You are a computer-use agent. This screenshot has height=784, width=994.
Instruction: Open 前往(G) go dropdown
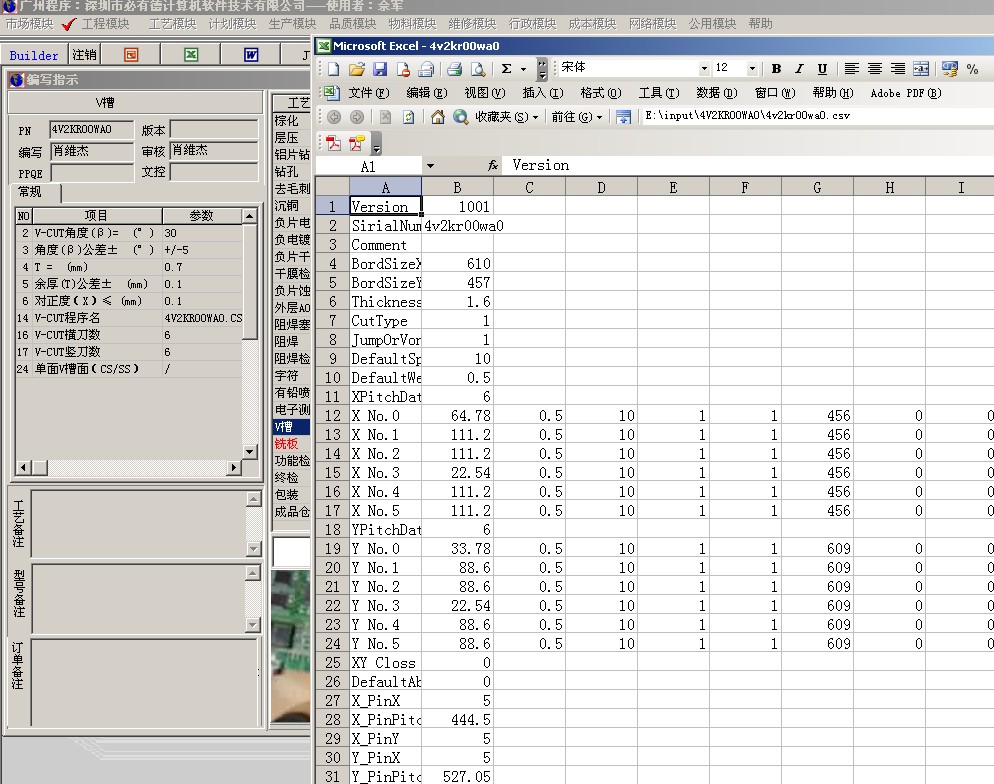(576, 117)
